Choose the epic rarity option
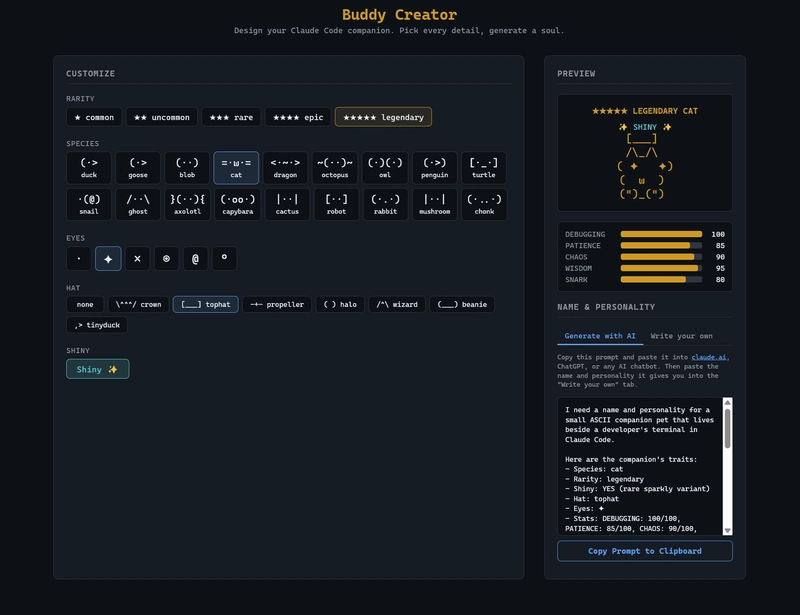The width and height of the screenshot is (800, 615). click(298, 117)
